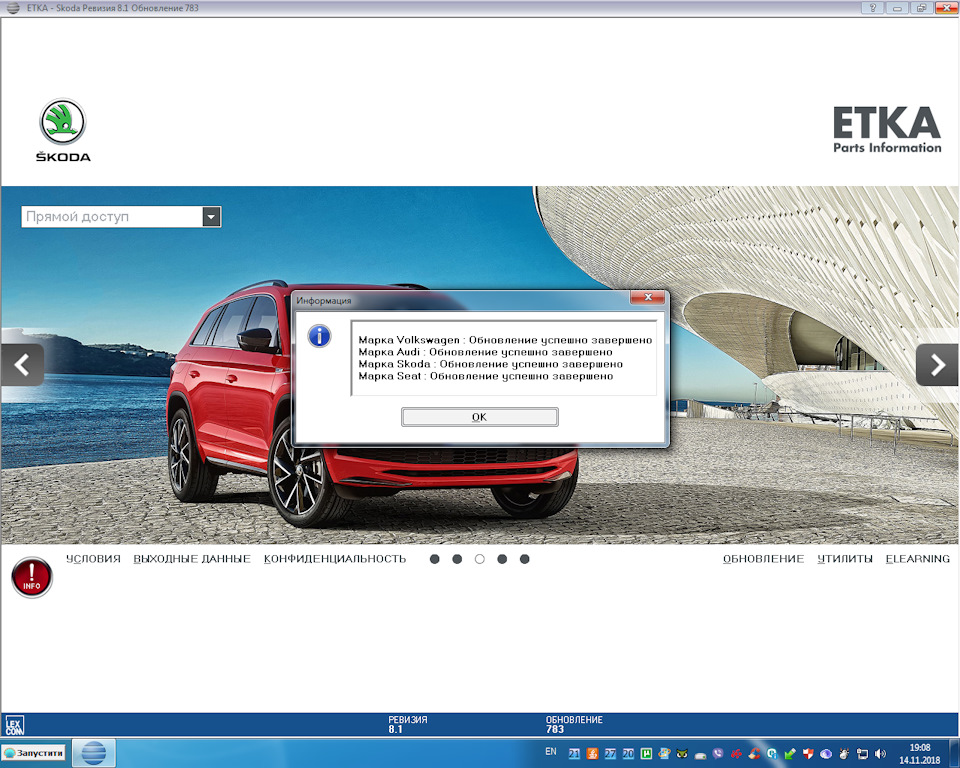Go to the next slide arrow
The width and height of the screenshot is (960, 768).
tap(937, 365)
